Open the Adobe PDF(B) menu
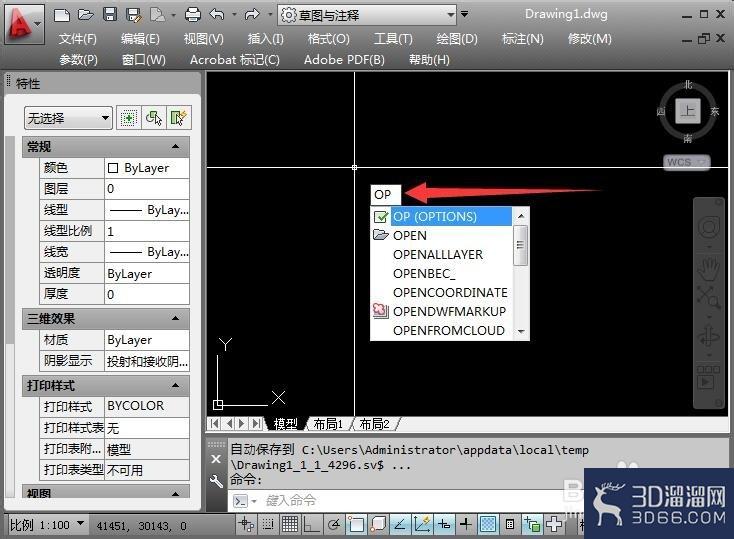734x539 pixels. click(344, 60)
